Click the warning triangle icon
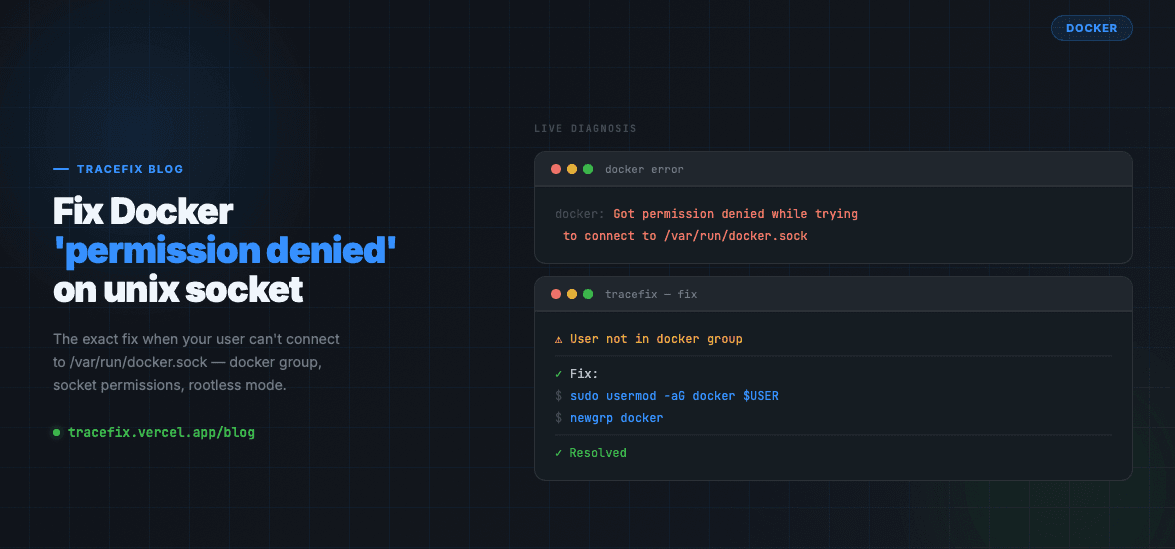Screen dimensions: 1175x549 pyautogui.click(x=559, y=339)
